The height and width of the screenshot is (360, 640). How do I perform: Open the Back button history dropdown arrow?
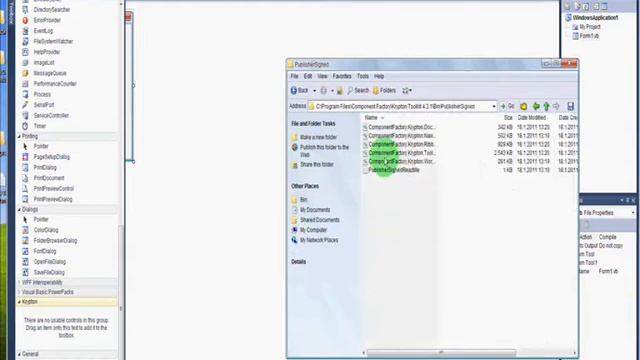click(x=314, y=91)
